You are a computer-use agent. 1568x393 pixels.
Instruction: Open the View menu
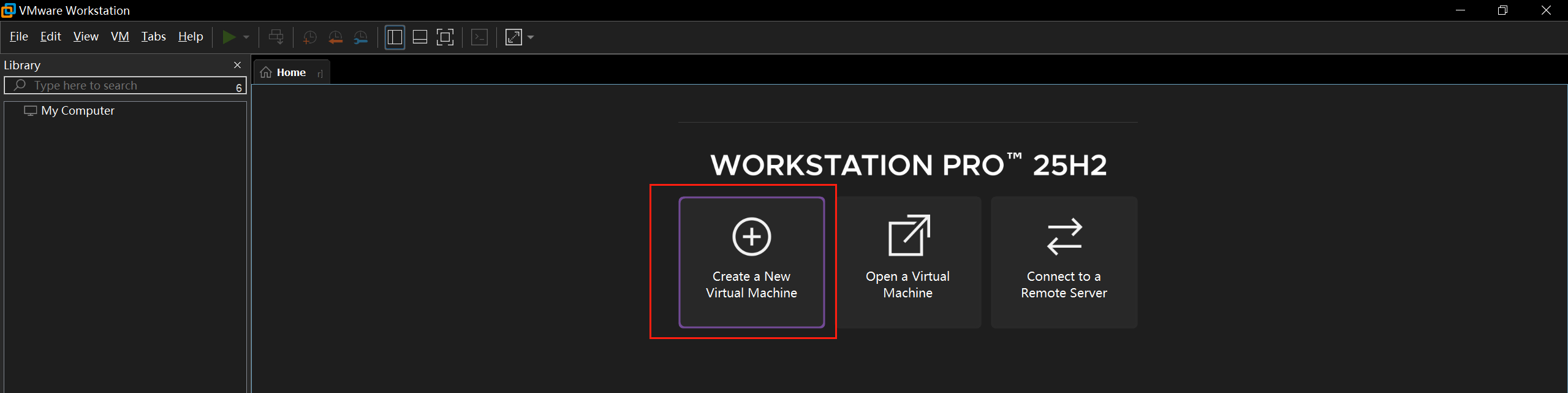(86, 37)
